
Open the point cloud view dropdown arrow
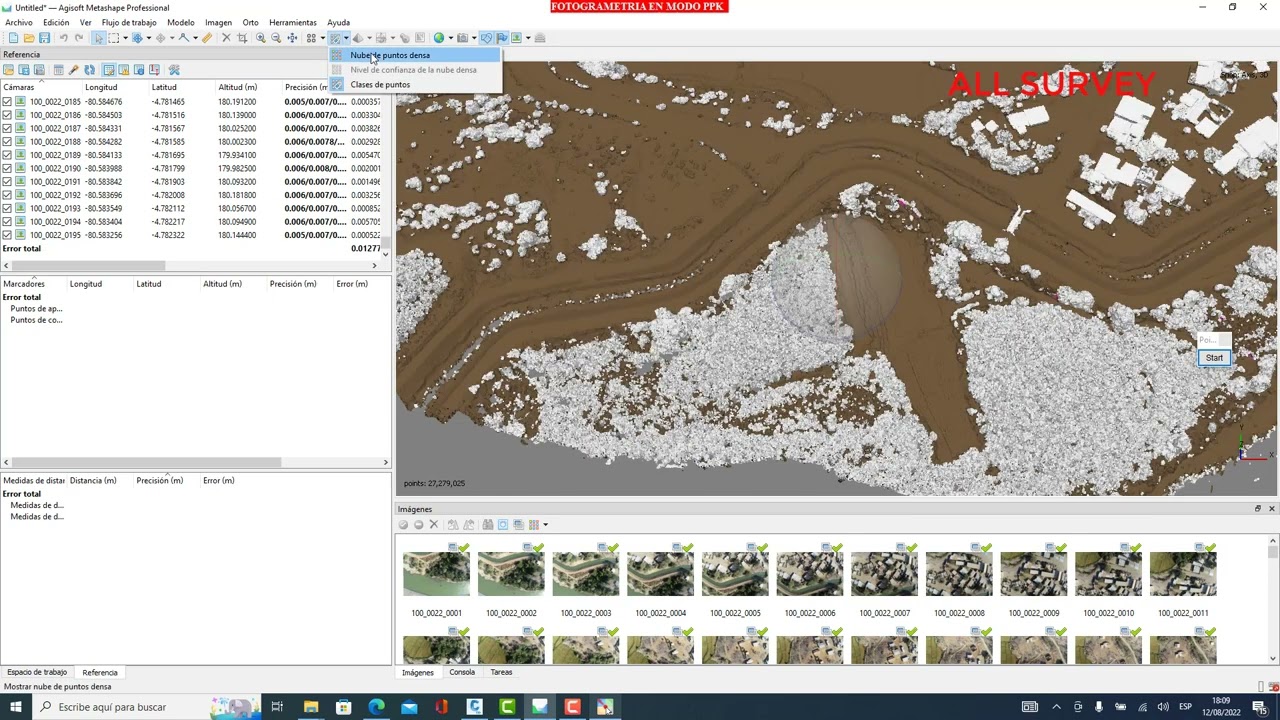point(323,38)
